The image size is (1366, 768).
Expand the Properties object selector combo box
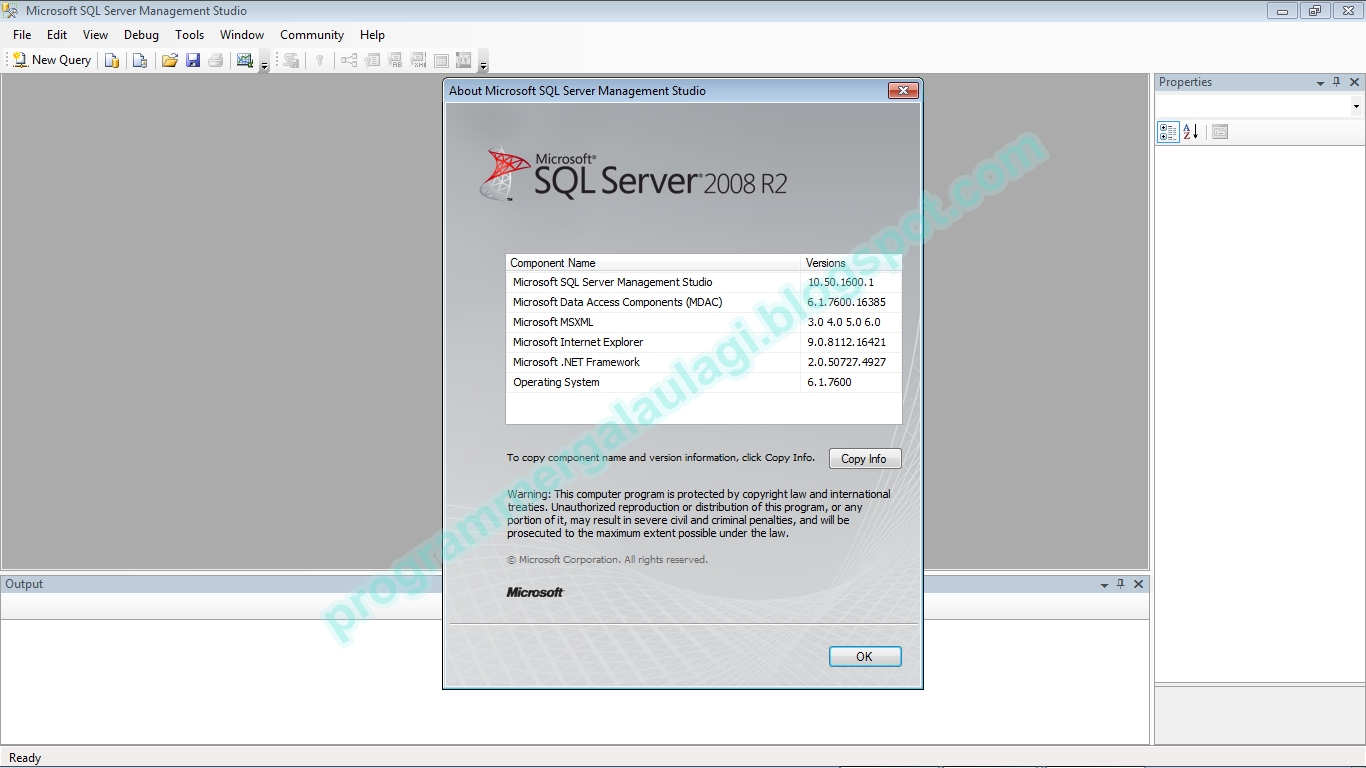[1356, 106]
